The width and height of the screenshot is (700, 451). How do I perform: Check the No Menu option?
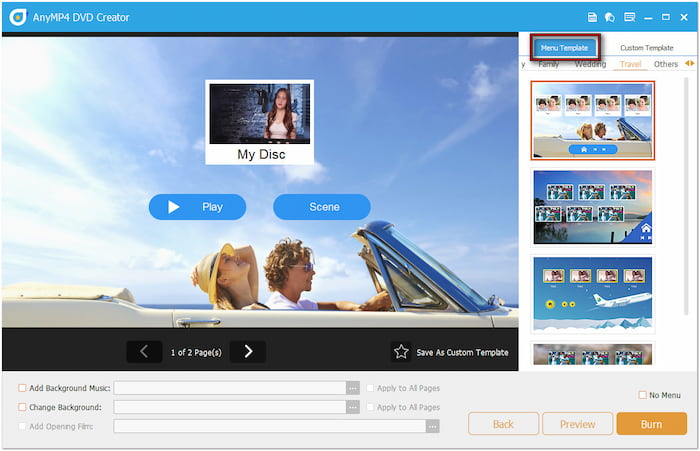point(642,395)
